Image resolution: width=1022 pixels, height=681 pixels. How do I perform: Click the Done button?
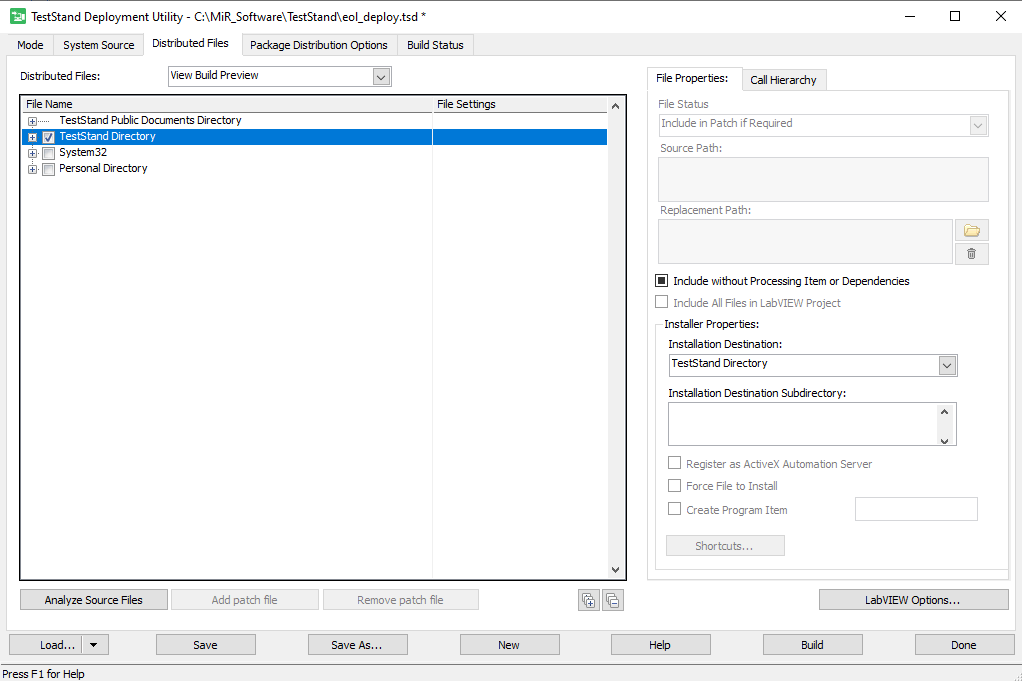tap(964, 645)
